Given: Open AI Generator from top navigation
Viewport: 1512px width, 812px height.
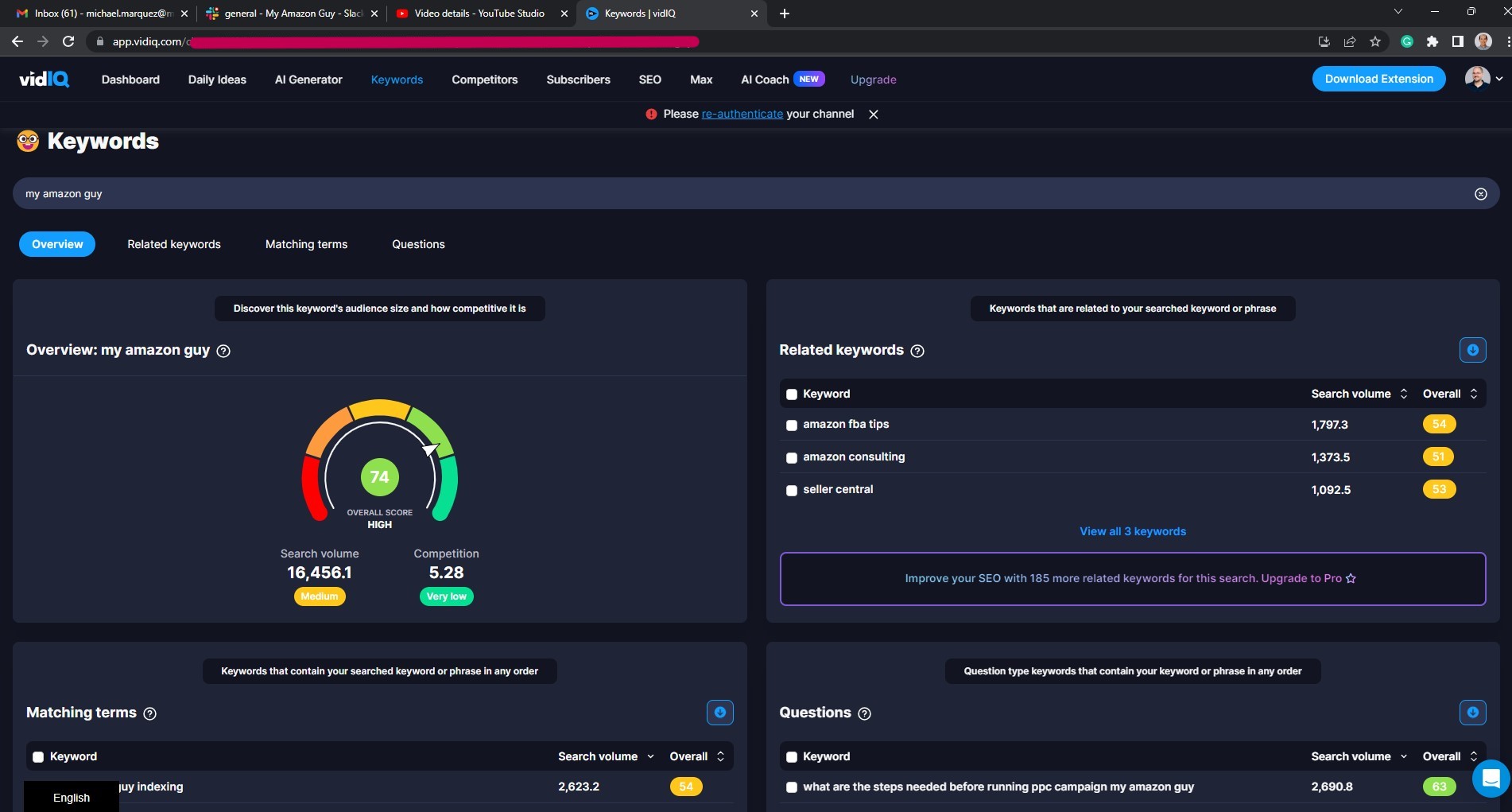Looking at the screenshot, I should (308, 80).
